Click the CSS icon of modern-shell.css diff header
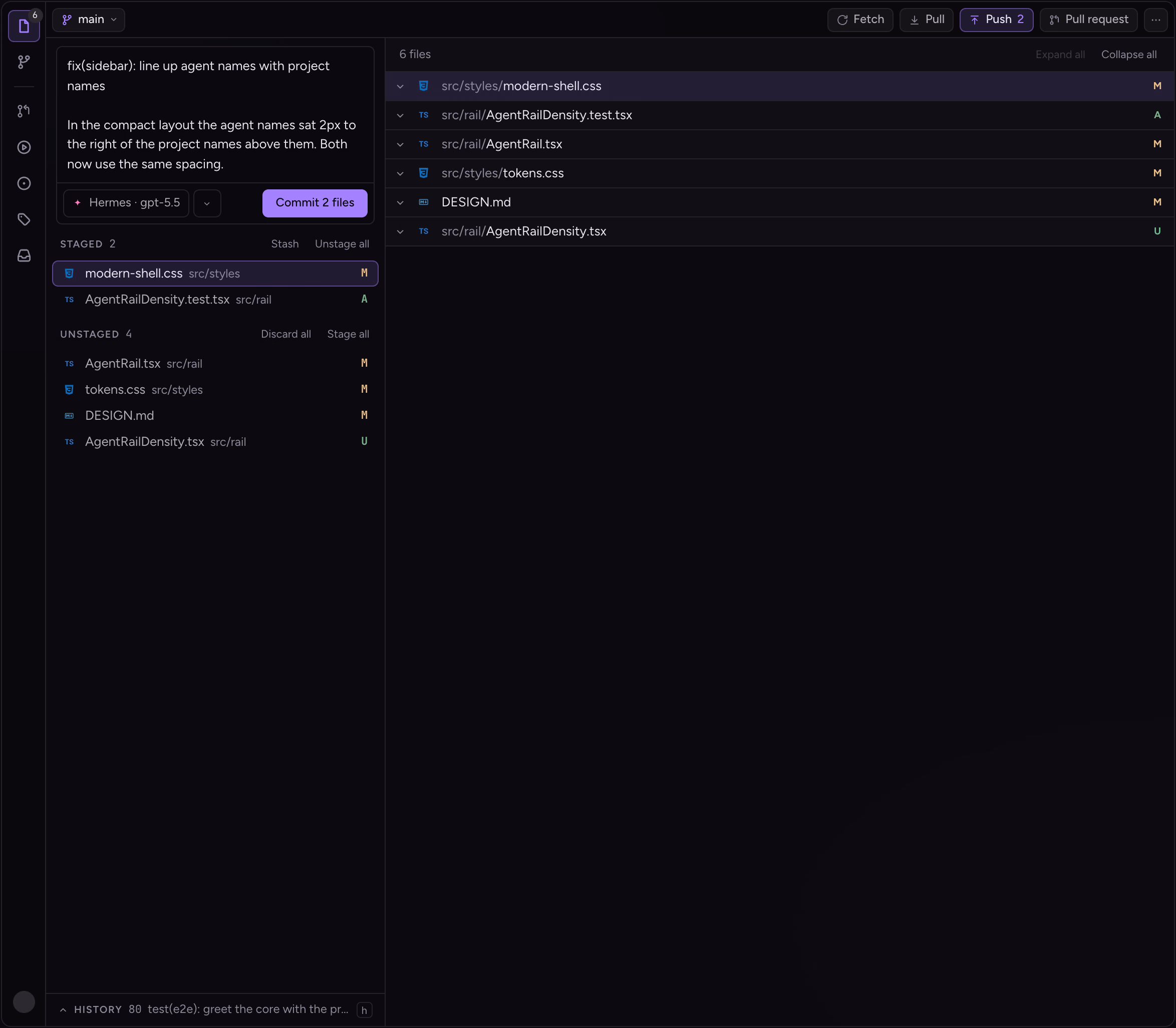1176x1028 pixels. click(424, 86)
